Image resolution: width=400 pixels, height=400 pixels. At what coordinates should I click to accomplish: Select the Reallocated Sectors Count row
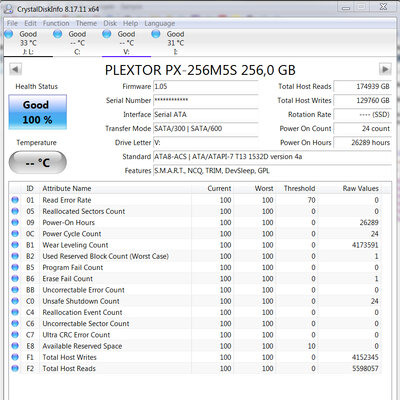pos(195,211)
